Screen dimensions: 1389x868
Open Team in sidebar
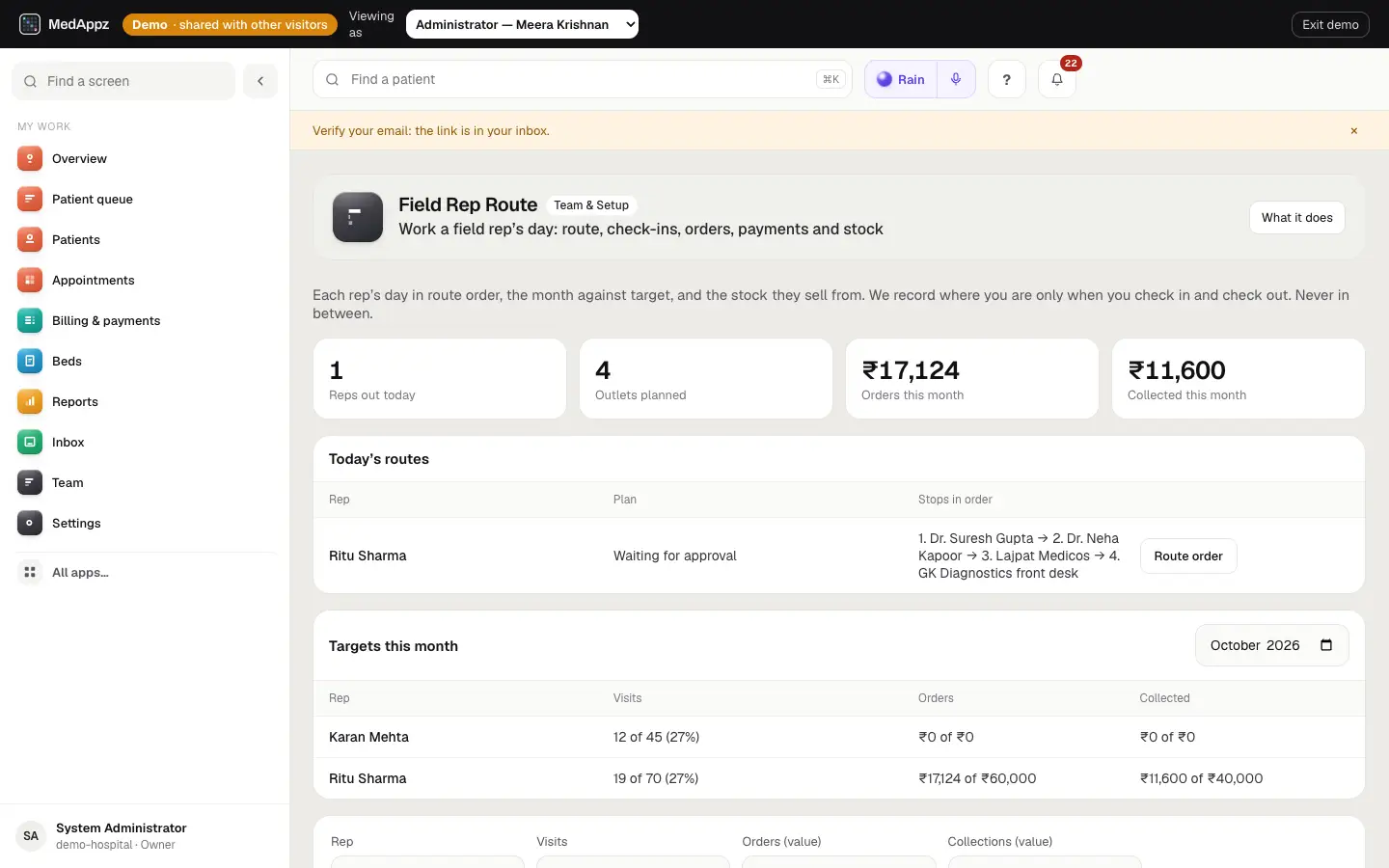click(145, 482)
